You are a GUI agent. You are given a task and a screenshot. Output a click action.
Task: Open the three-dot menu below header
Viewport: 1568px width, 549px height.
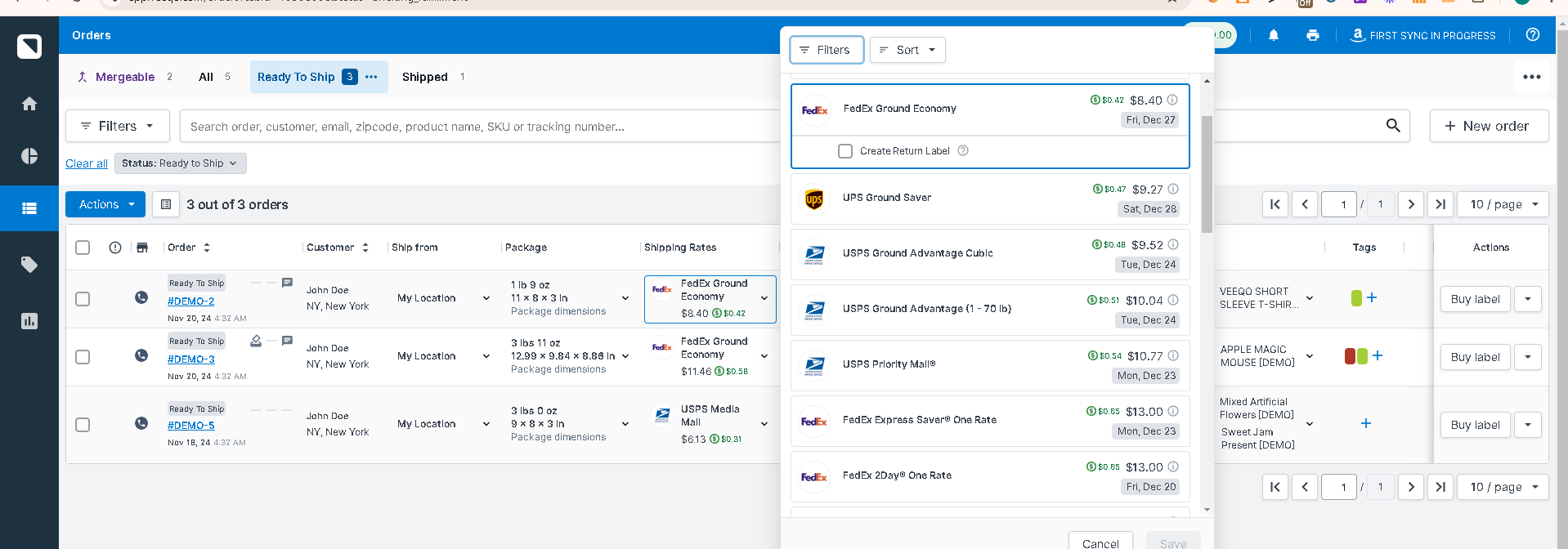[1532, 77]
